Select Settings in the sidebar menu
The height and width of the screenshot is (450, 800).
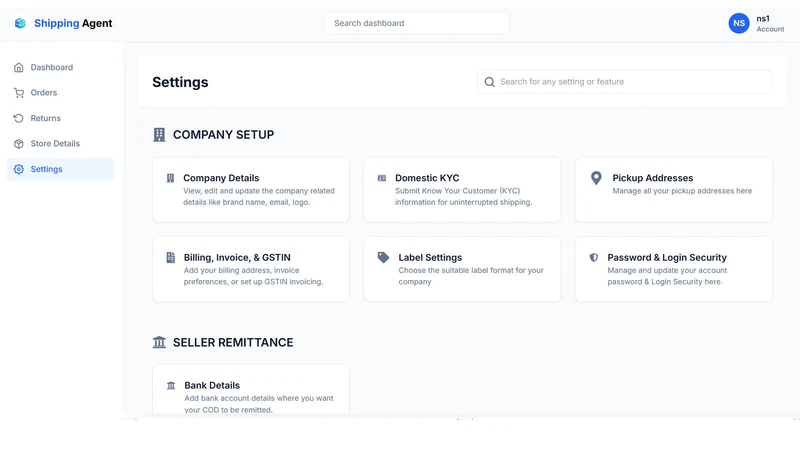61,169
